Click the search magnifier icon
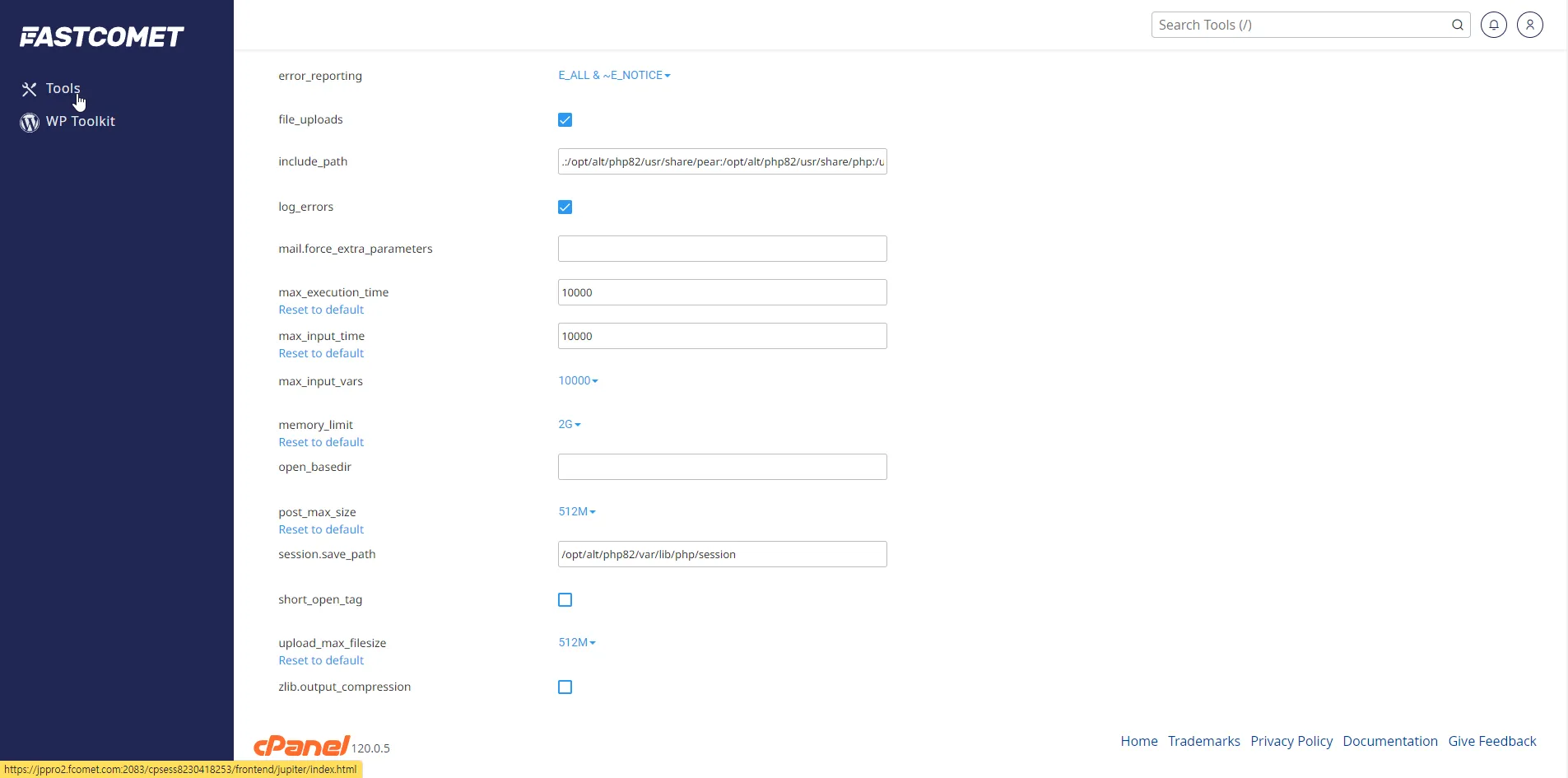1568x778 pixels. click(x=1457, y=25)
